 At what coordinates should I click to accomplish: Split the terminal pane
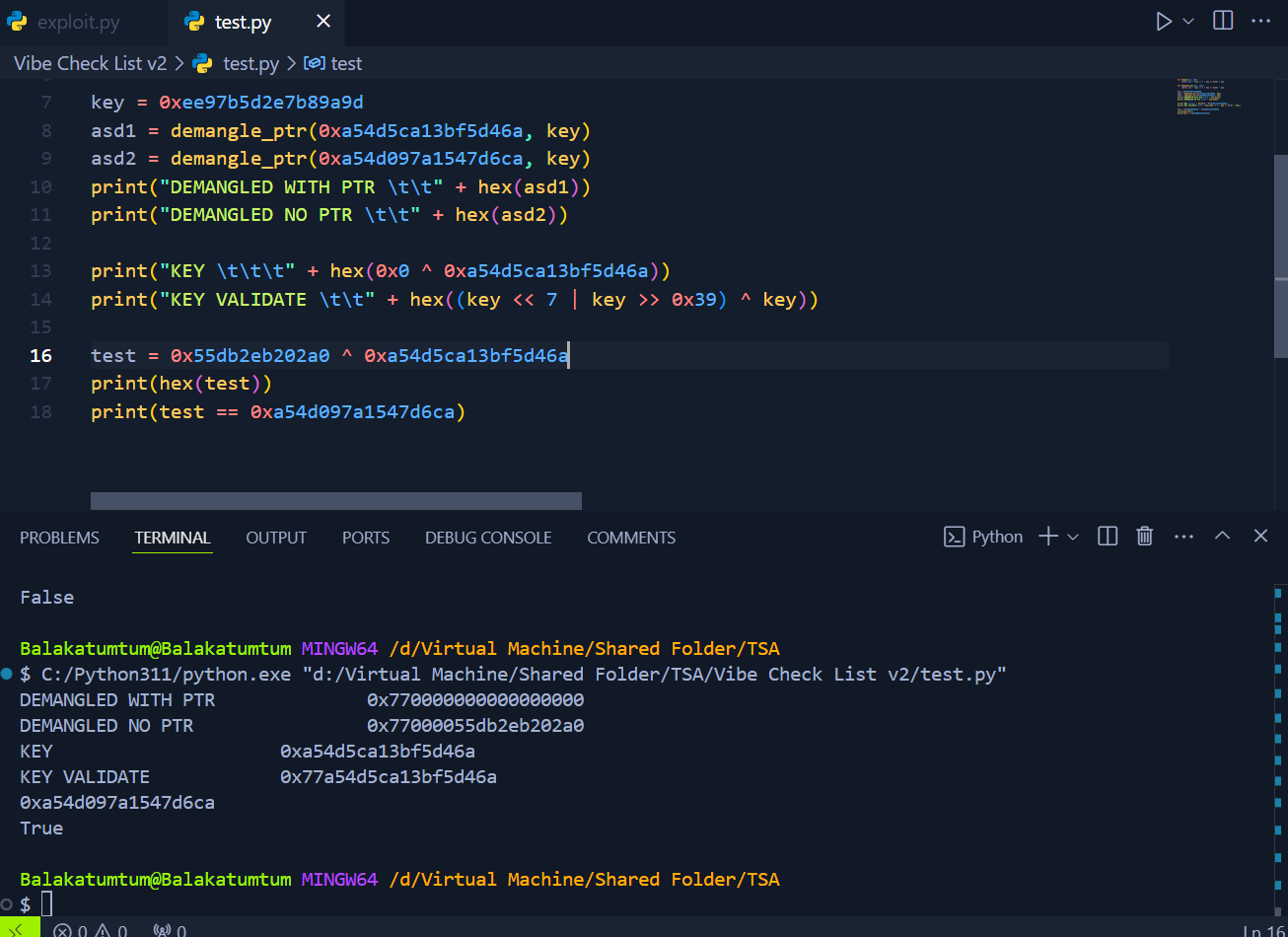point(1108,537)
